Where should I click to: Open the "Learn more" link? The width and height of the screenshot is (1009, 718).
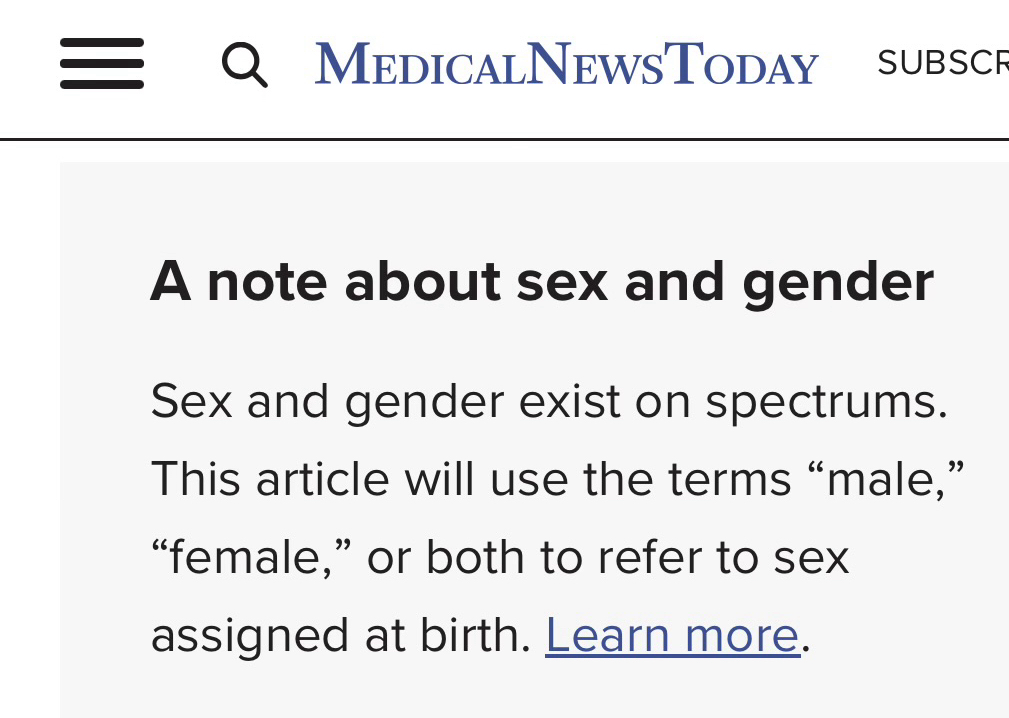(x=672, y=635)
